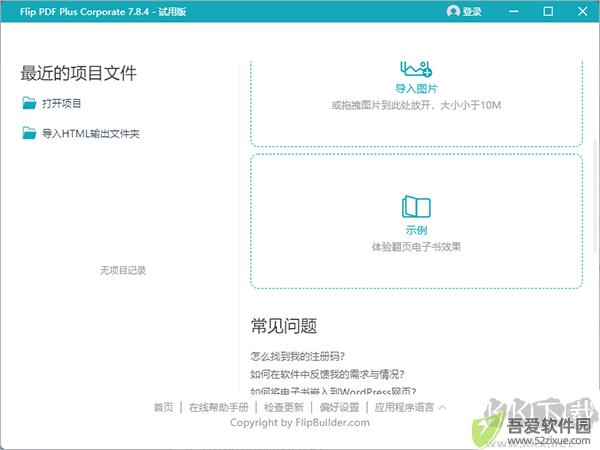Minimize the Flip PDF Plus window
The image size is (600, 450).
tap(514, 11)
